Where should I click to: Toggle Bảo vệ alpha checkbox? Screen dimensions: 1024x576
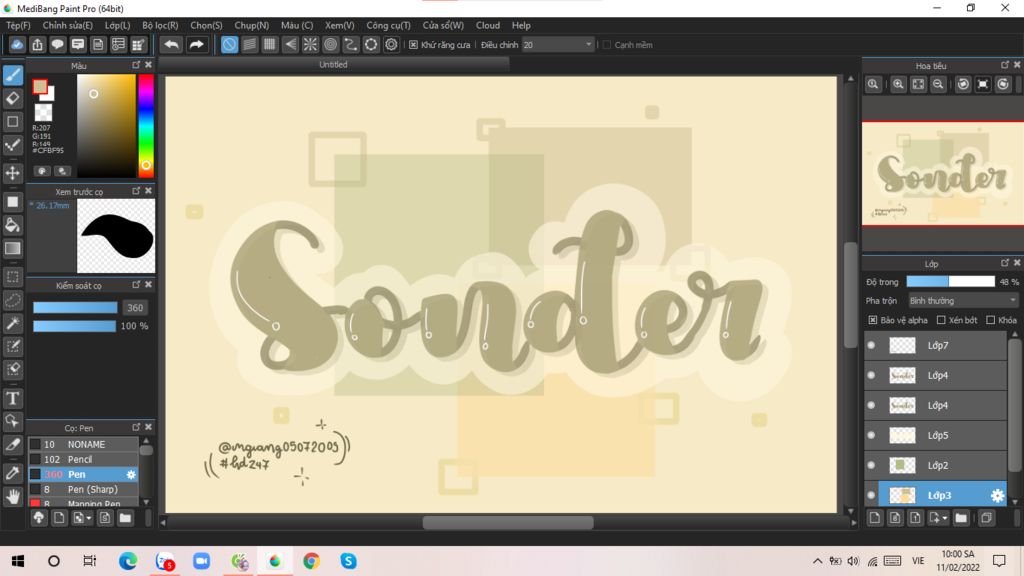pos(872,320)
